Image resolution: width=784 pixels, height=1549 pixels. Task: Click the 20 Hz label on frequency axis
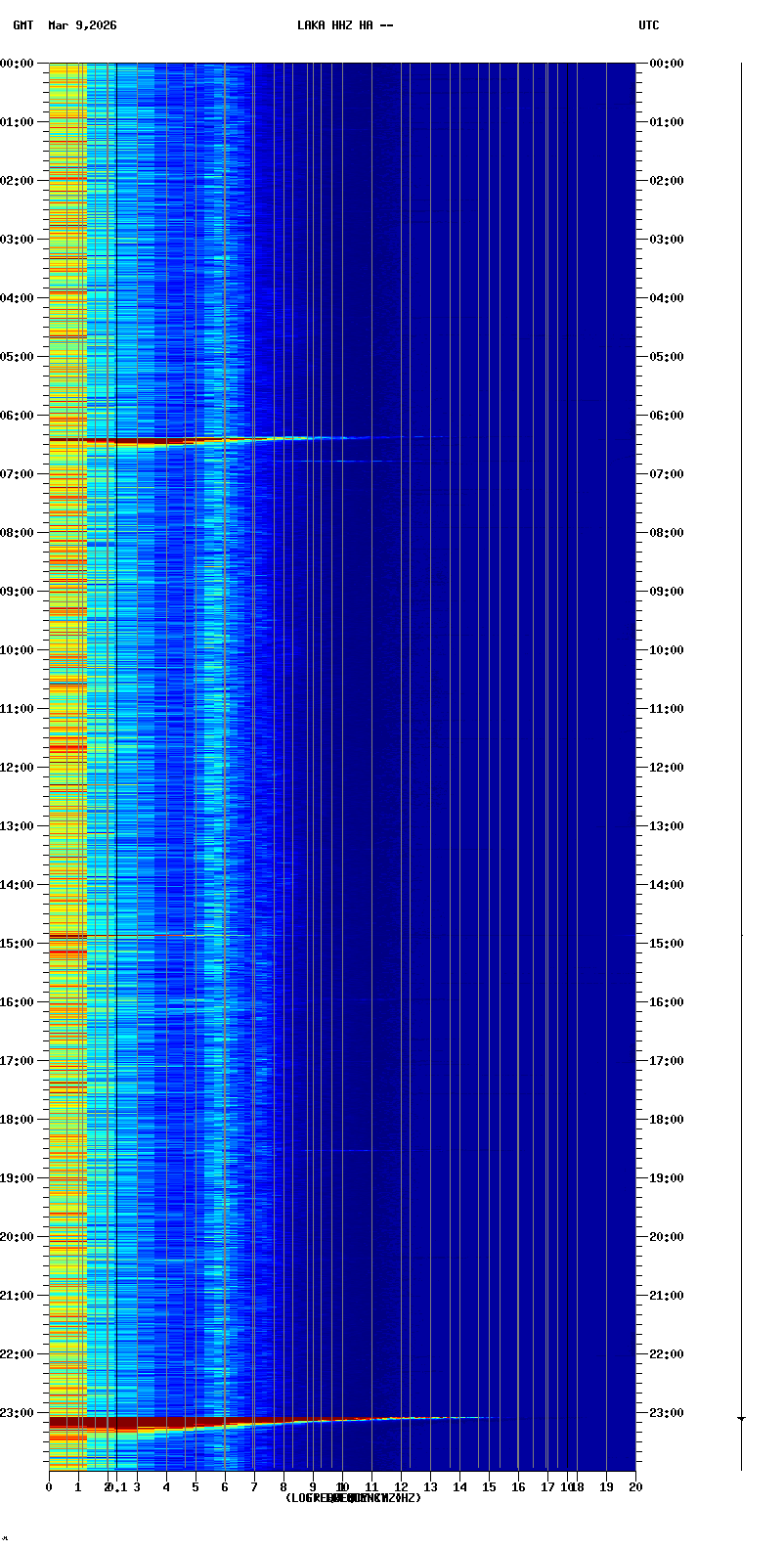[x=635, y=1487]
